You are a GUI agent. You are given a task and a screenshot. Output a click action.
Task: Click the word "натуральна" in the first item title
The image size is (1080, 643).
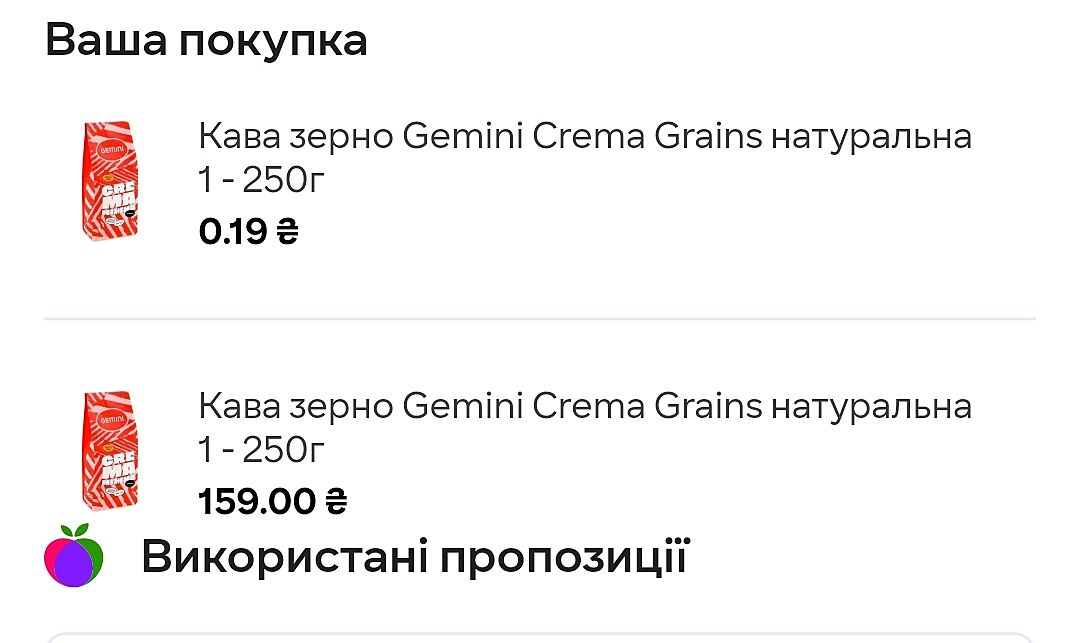tap(870, 136)
